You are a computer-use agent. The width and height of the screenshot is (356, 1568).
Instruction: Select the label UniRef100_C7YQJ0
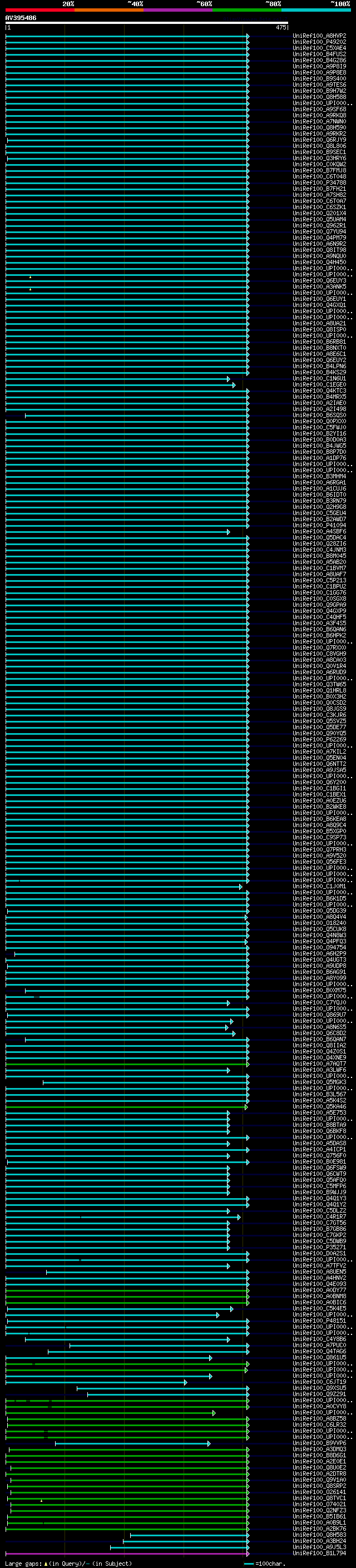pyautogui.click(x=319, y=1002)
